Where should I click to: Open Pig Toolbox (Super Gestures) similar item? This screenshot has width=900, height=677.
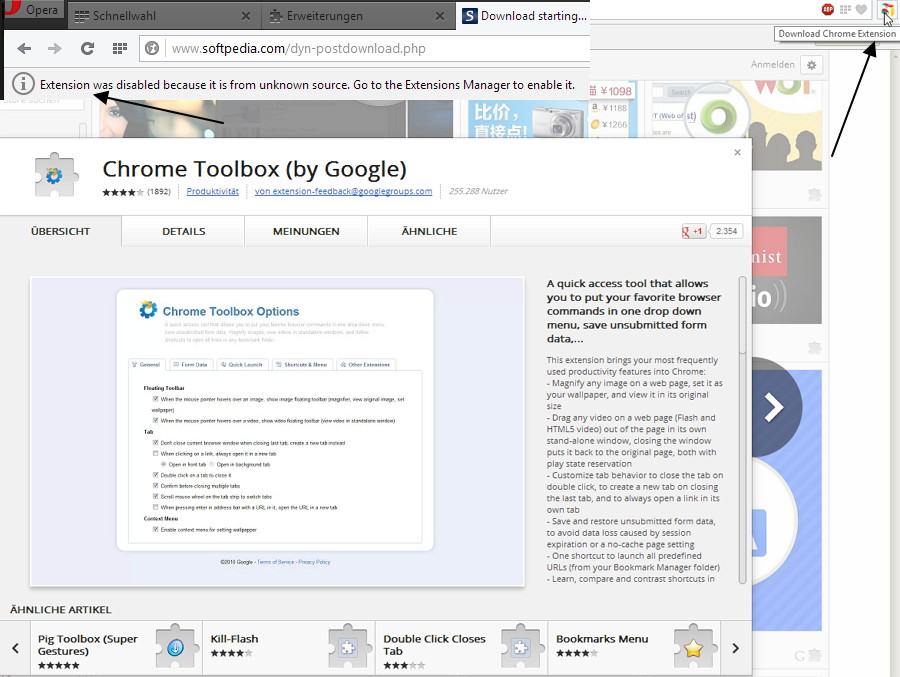tap(117, 648)
